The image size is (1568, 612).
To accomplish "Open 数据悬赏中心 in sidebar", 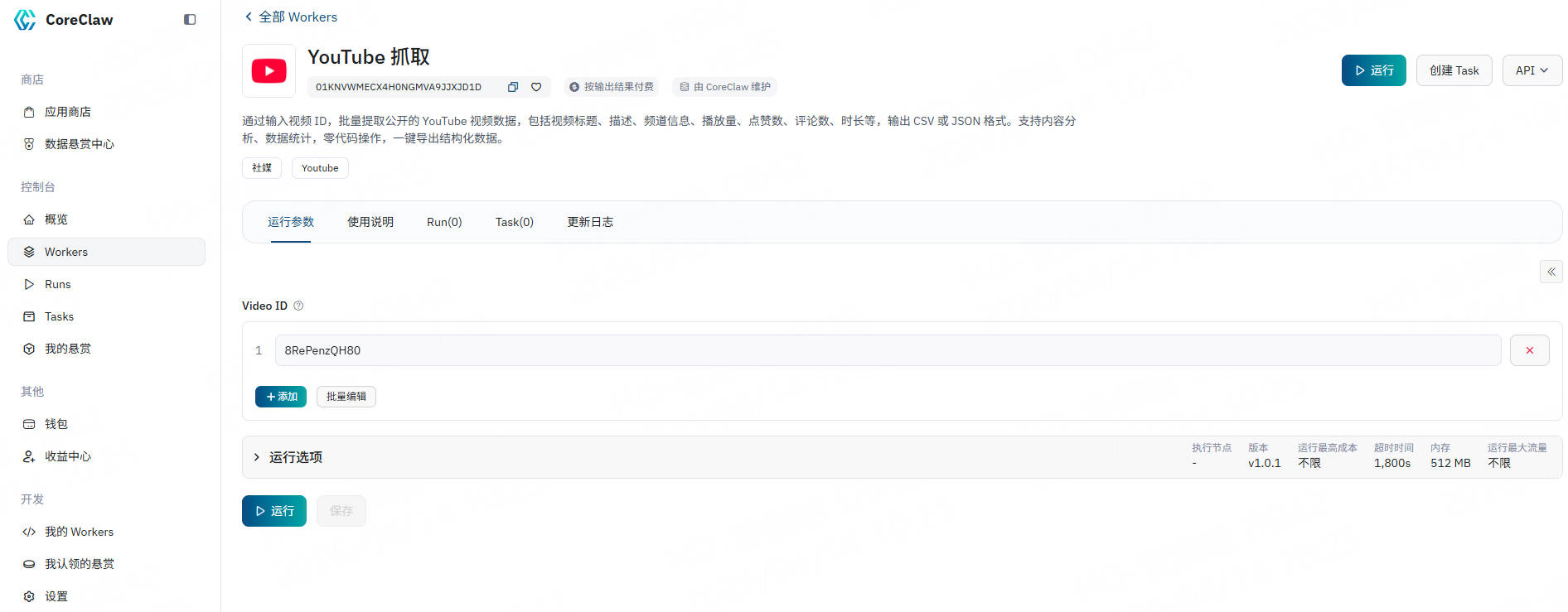I will coord(79,144).
